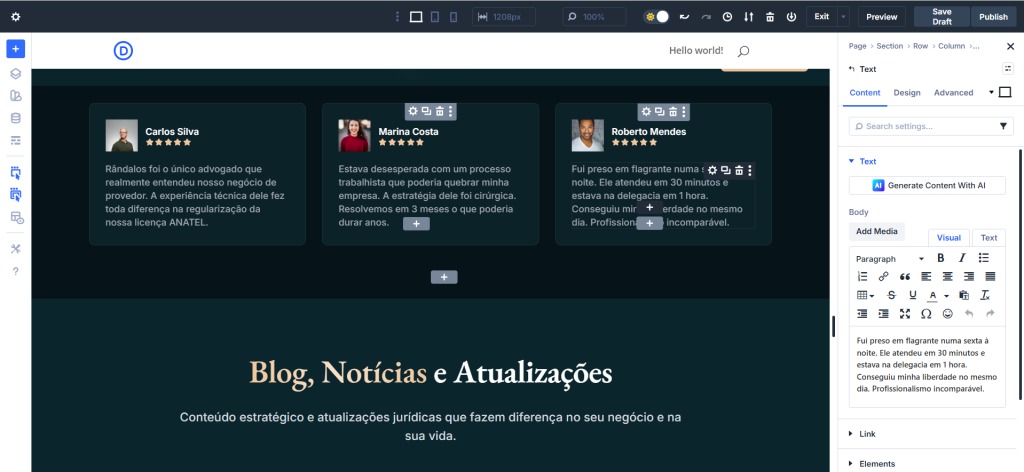This screenshot has width=1024, height=472.
Task: Switch to phone view icon
Action: click(453, 17)
